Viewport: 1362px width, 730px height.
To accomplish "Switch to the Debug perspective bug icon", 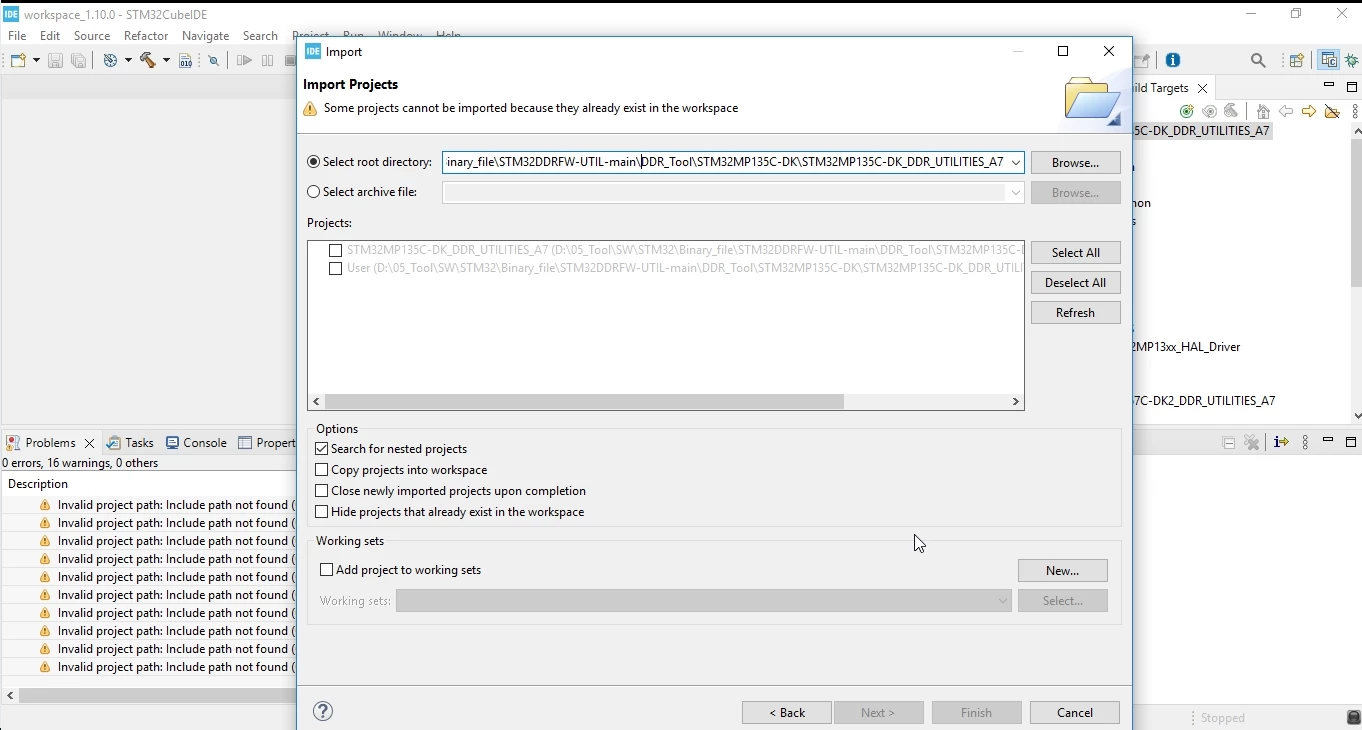I will (1352, 61).
